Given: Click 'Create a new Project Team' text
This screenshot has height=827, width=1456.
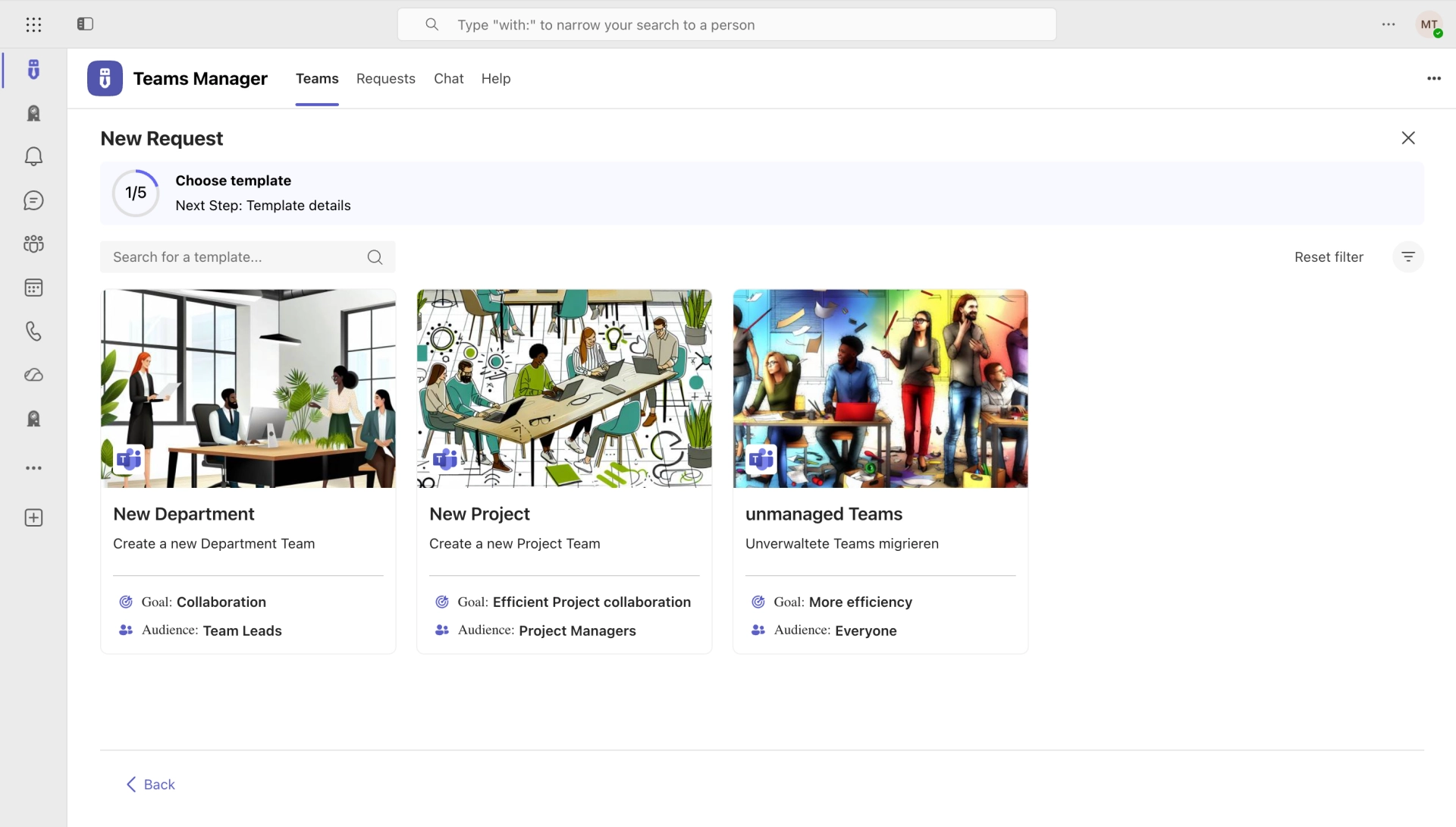Looking at the screenshot, I should click(x=514, y=543).
